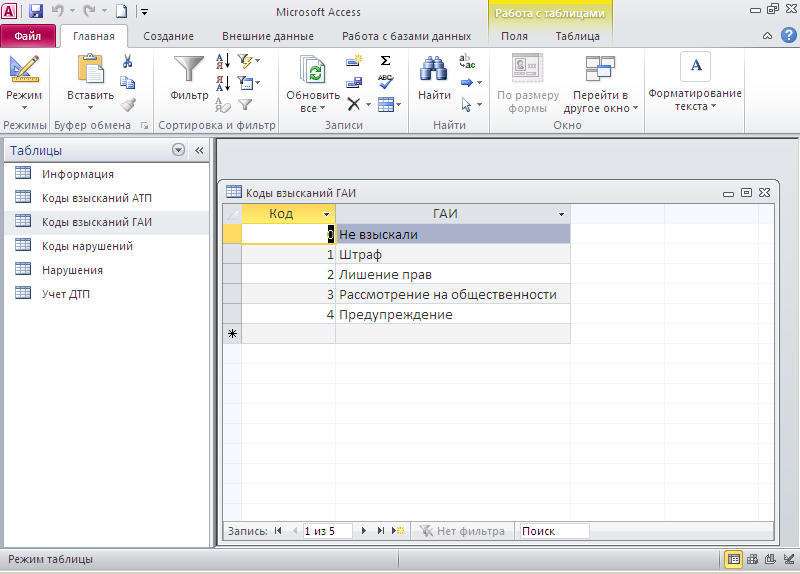Open the Файл tab
The width and height of the screenshot is (800, 574).
(28, 36)
